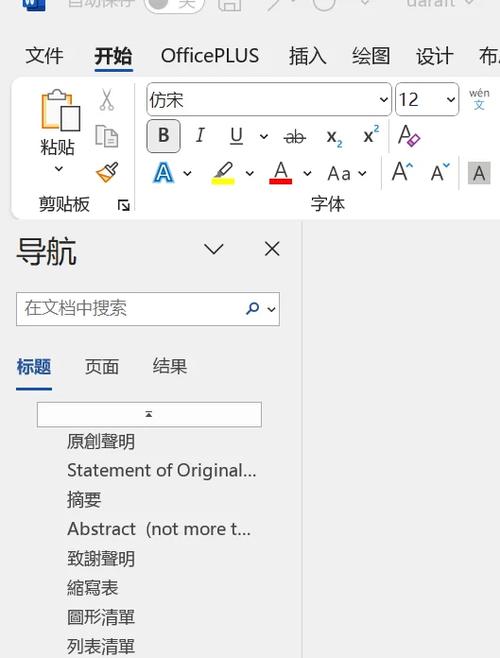Image resolution: width=500 pixels, height=658 pixels.
Task: Select the 结果 navigation tab
Action: point(170,367)
